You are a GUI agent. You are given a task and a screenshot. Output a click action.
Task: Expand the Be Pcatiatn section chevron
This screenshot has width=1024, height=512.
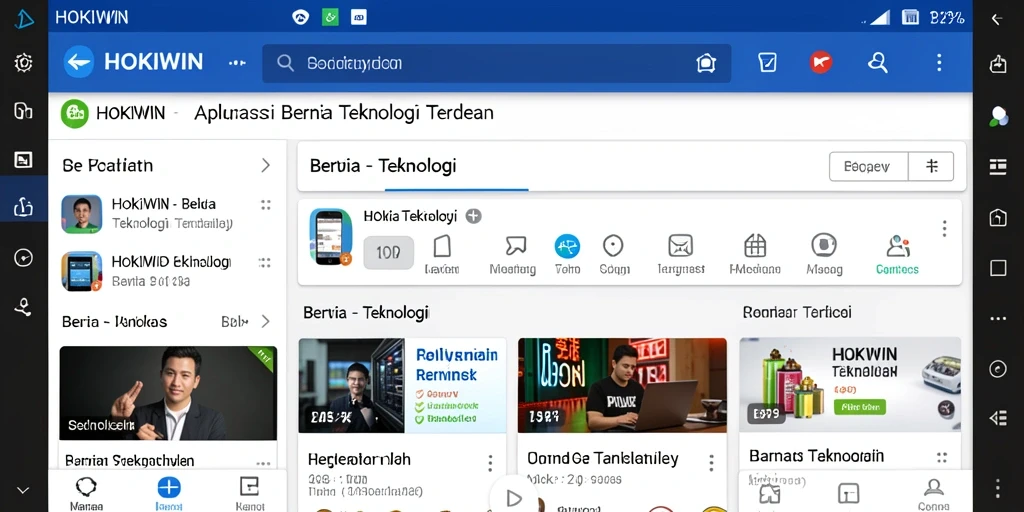pos(265,165)
